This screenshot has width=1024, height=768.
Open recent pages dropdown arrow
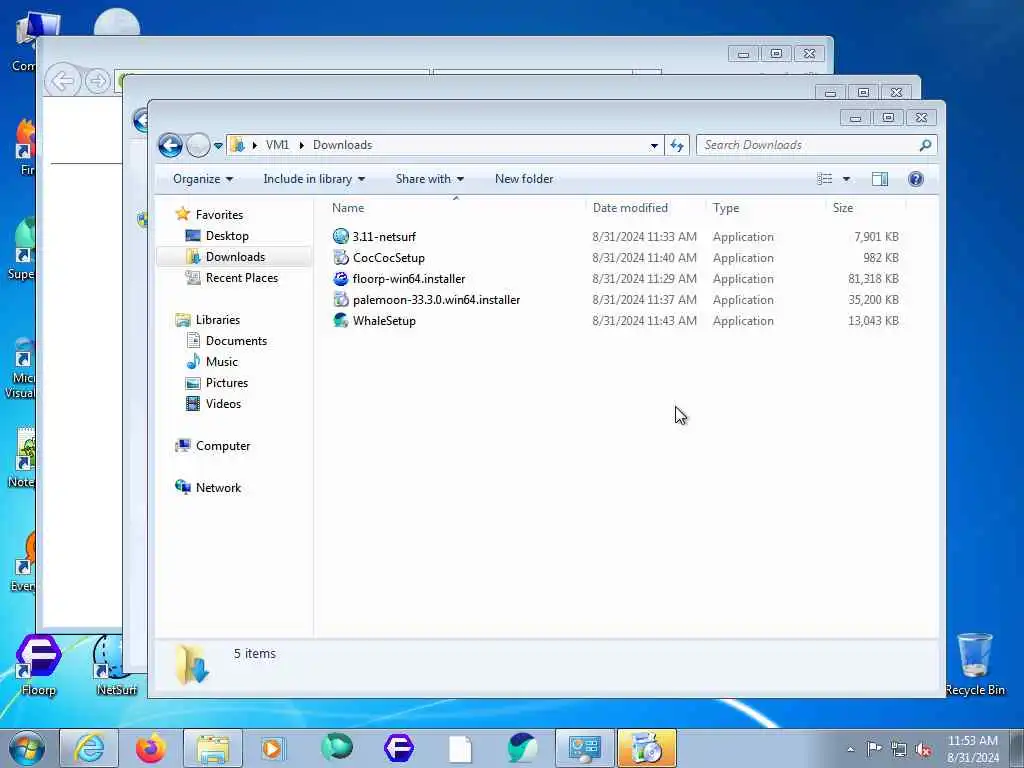pos(218,146)
